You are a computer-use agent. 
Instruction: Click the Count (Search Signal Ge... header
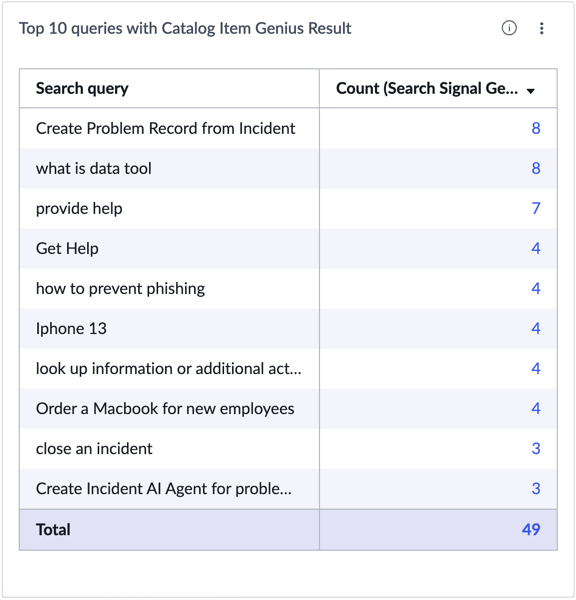point(427,88)
